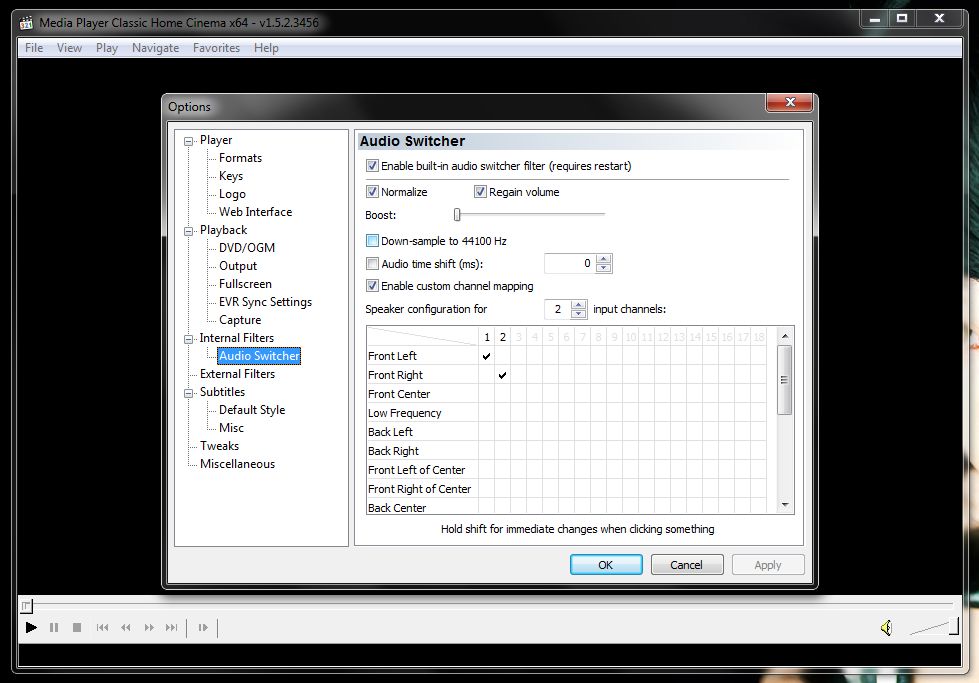The image size is (979, 683).
Task: Click the Apply button
Action: [768, 565]
